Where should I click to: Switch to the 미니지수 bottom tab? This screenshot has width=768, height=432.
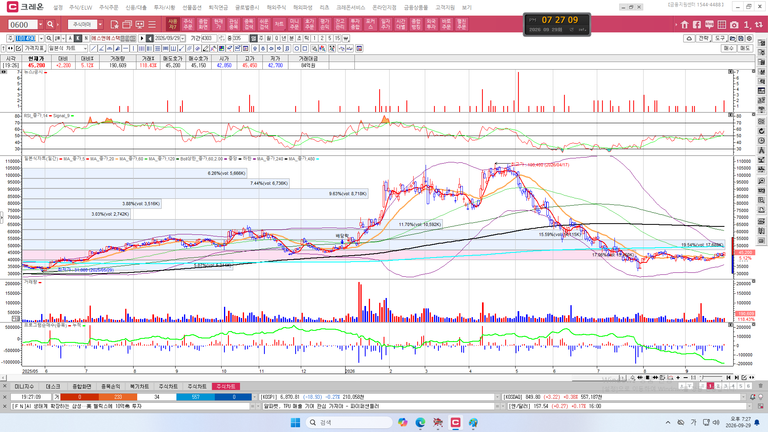[x=24, y=386]
